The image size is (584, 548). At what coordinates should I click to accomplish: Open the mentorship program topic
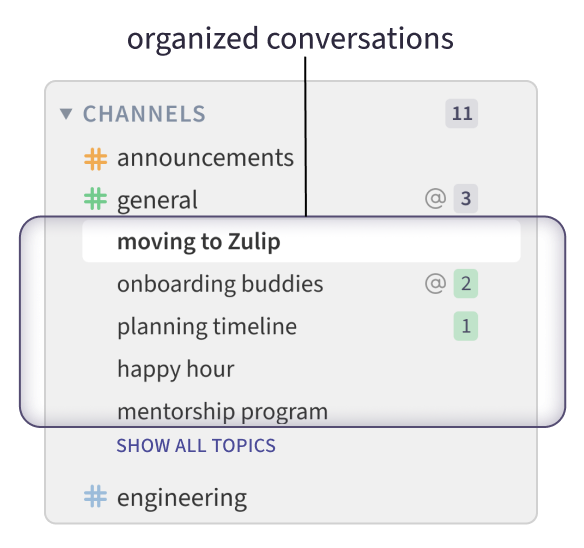click(223, 412)
